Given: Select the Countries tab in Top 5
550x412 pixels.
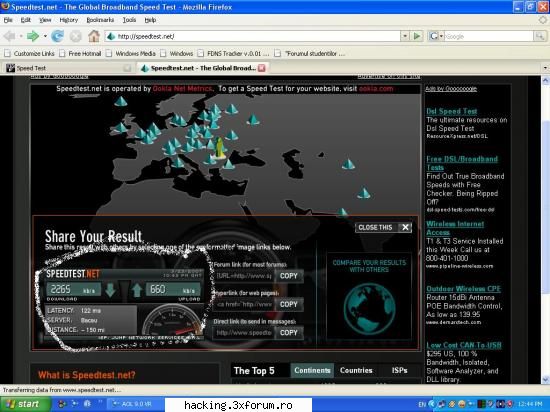Looking at the screenshot, I should (356, 370).
